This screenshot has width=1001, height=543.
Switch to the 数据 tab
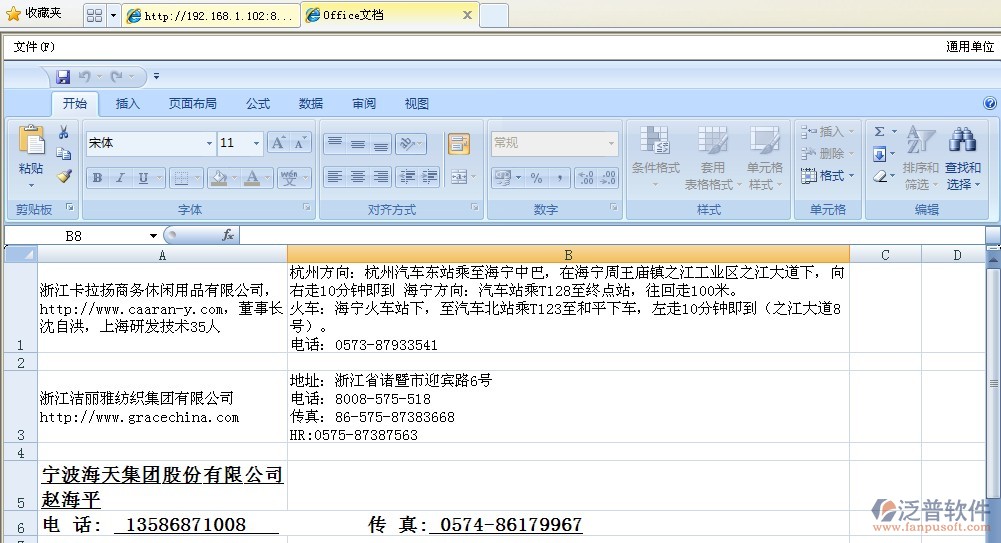pyautogui.click(x=311, y=103)
